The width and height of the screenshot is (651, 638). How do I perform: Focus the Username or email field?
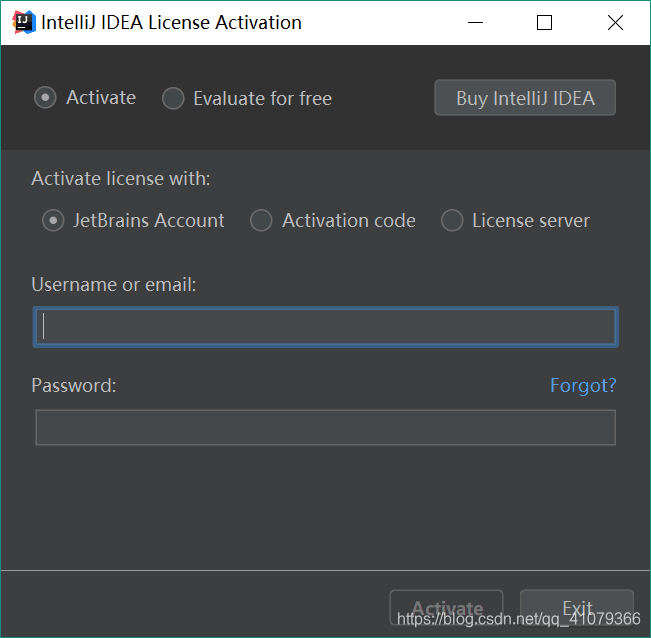point(326,327)
